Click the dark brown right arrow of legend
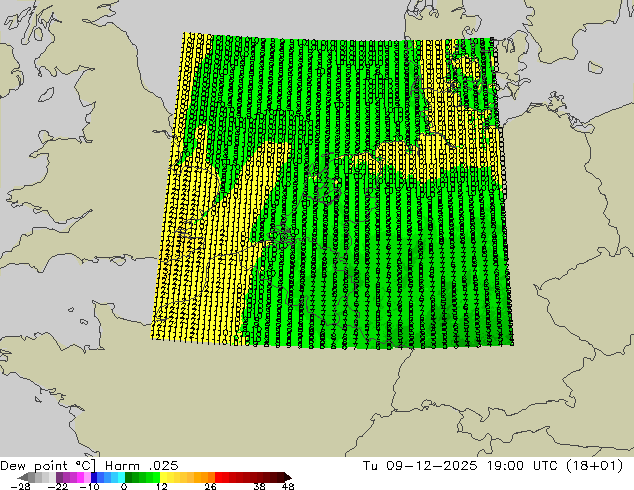 (x=287, y=477)
